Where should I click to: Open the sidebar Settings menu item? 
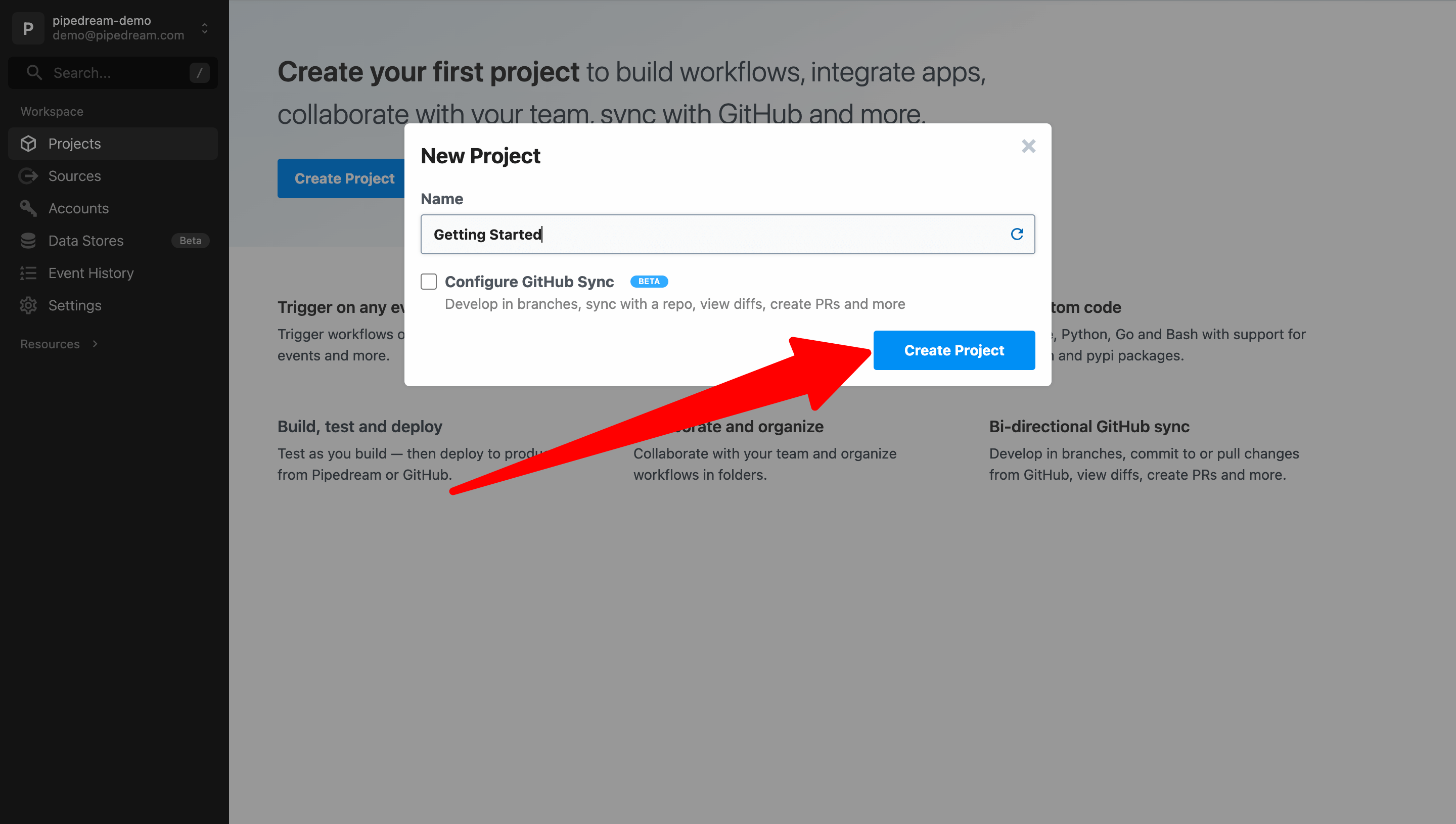(x=74, y=305)
